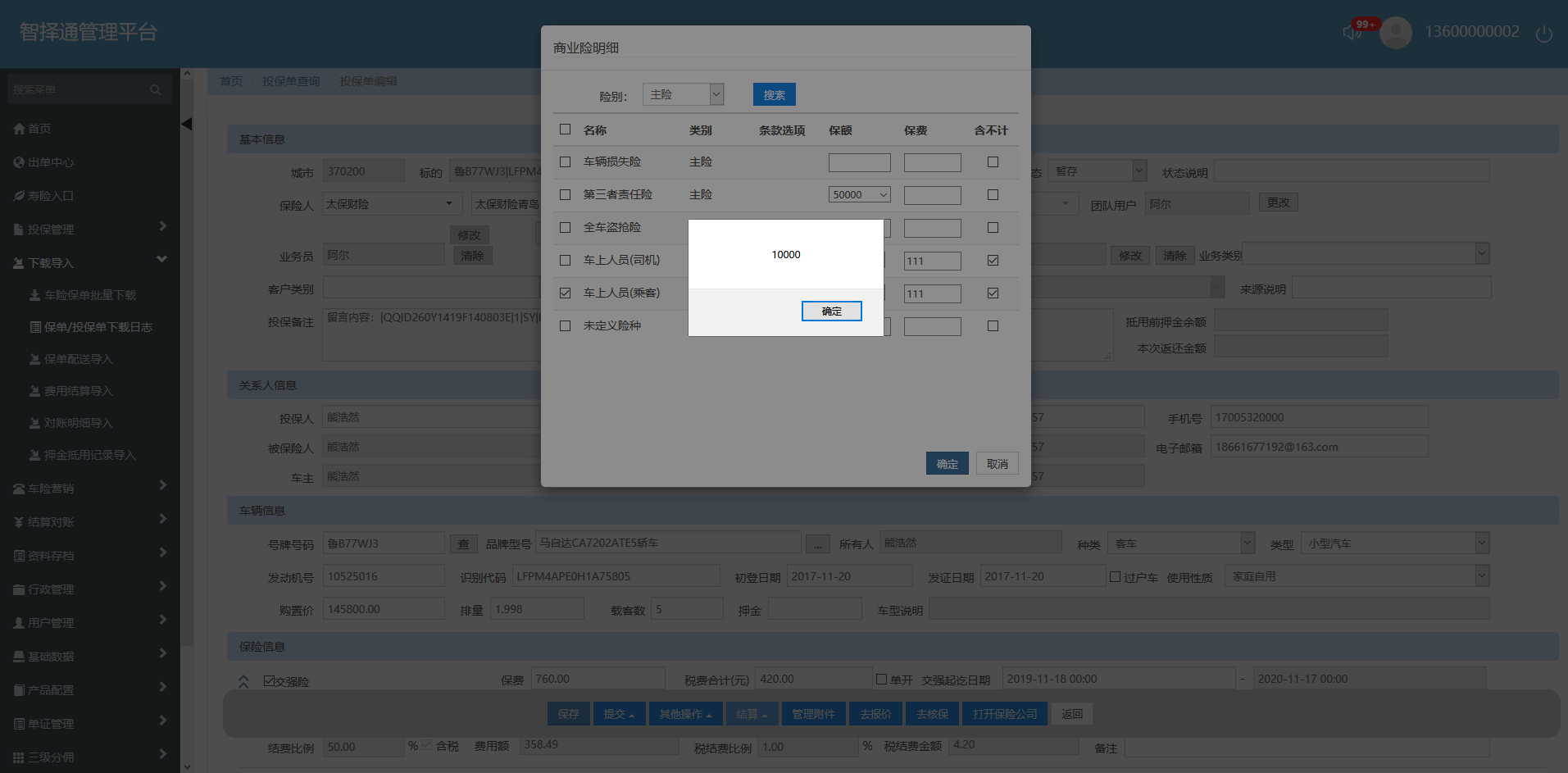1568x773 pixels.
Task: Click the person icon for 用户管理
Action: pos(20,623)
